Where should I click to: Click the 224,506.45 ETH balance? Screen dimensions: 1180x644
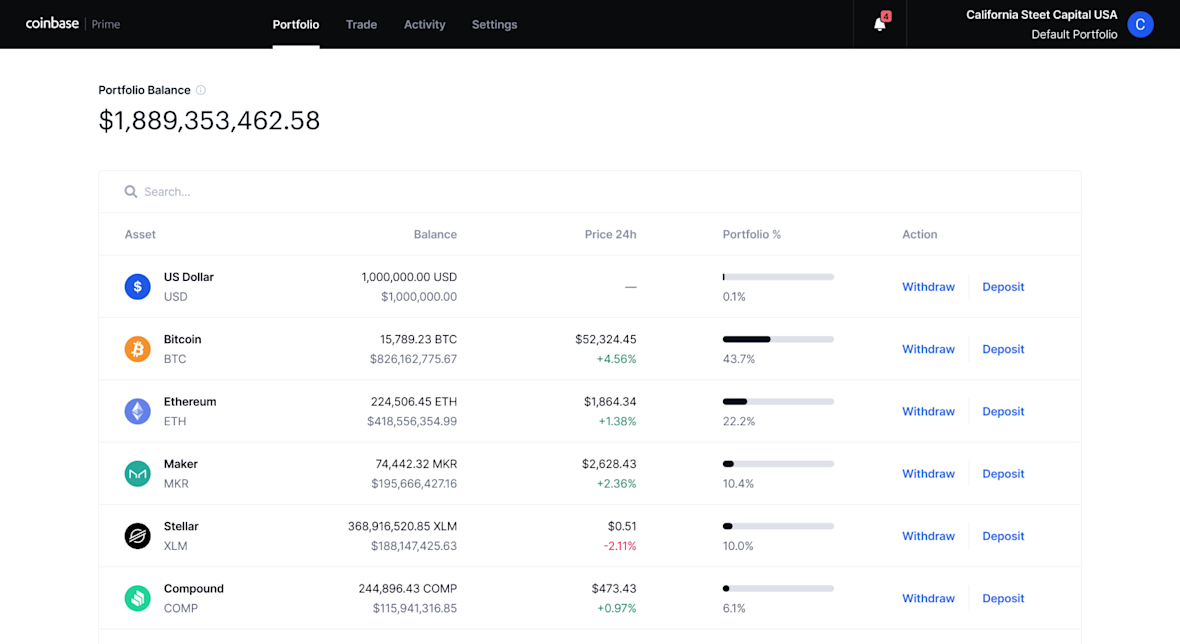pos(414,402)
